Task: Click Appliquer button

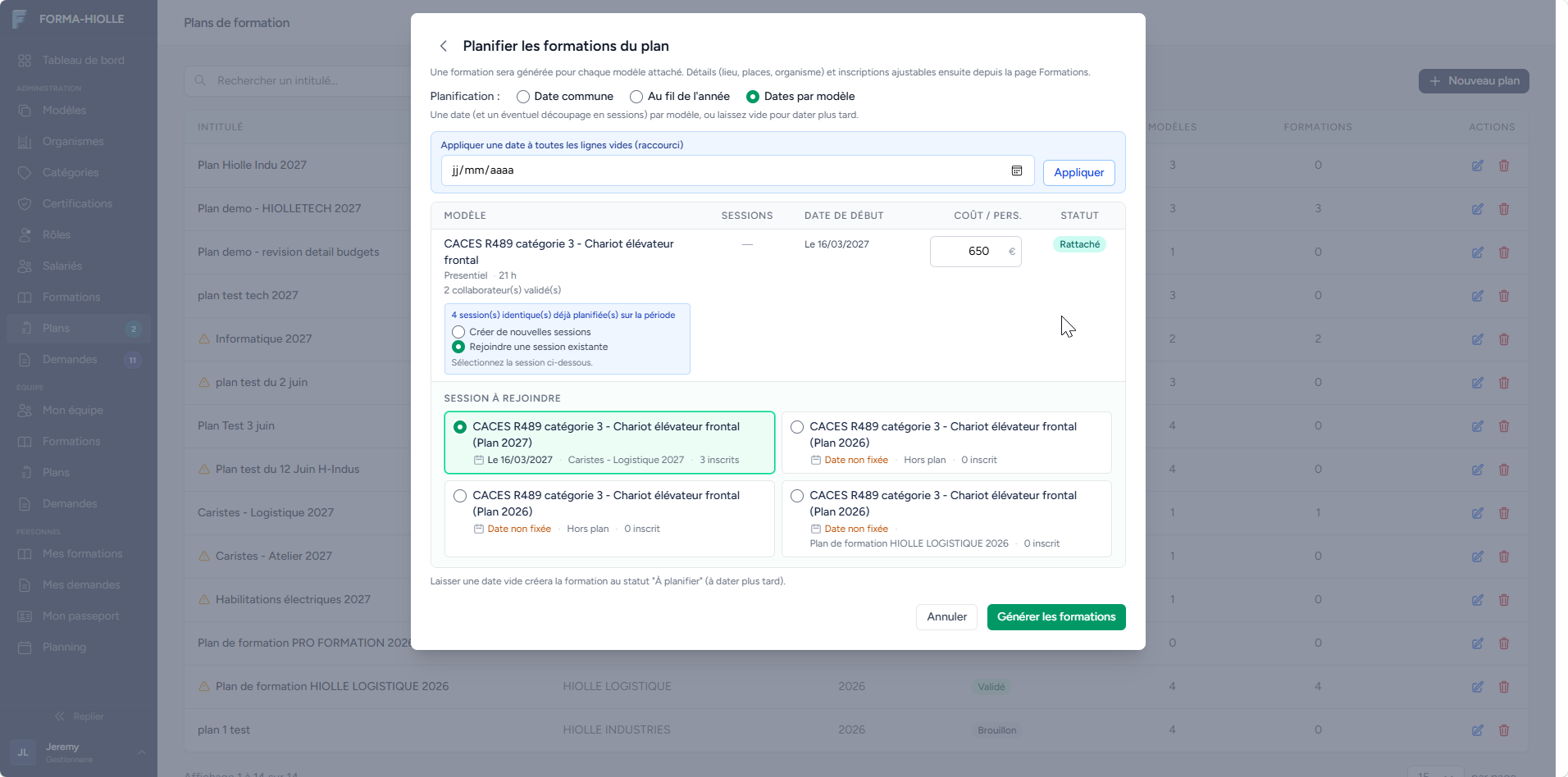Action: click(x=1078, y=172)
